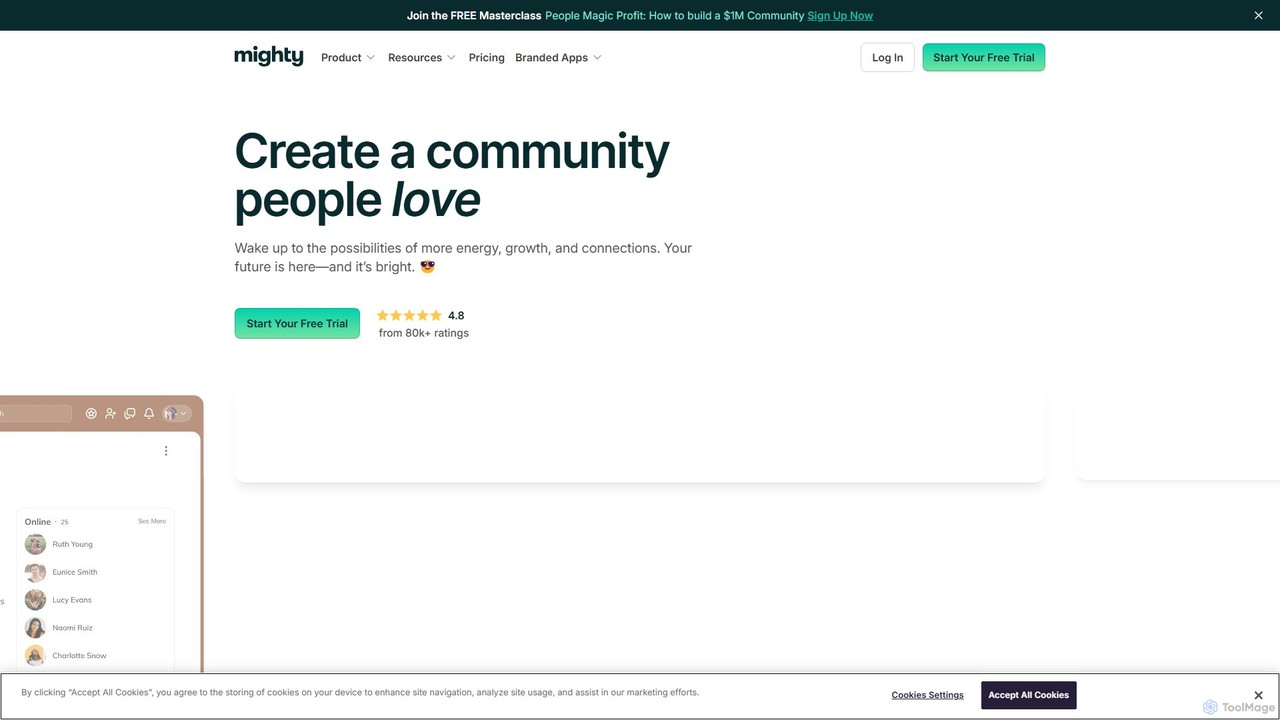1280x720 pixels.
Task: Click the name Ruth Young
Action: [x=72, y=544]
